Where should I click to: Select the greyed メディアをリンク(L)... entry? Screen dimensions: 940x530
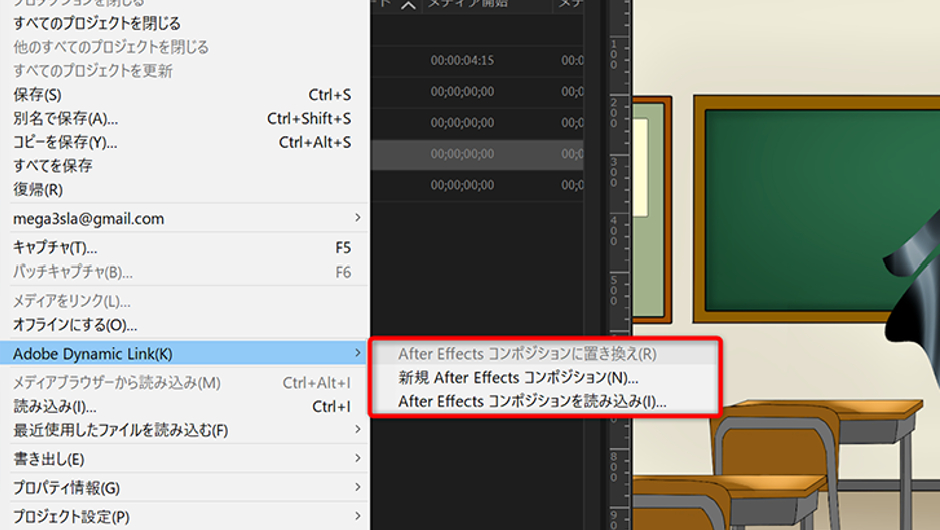pos(184,301)
